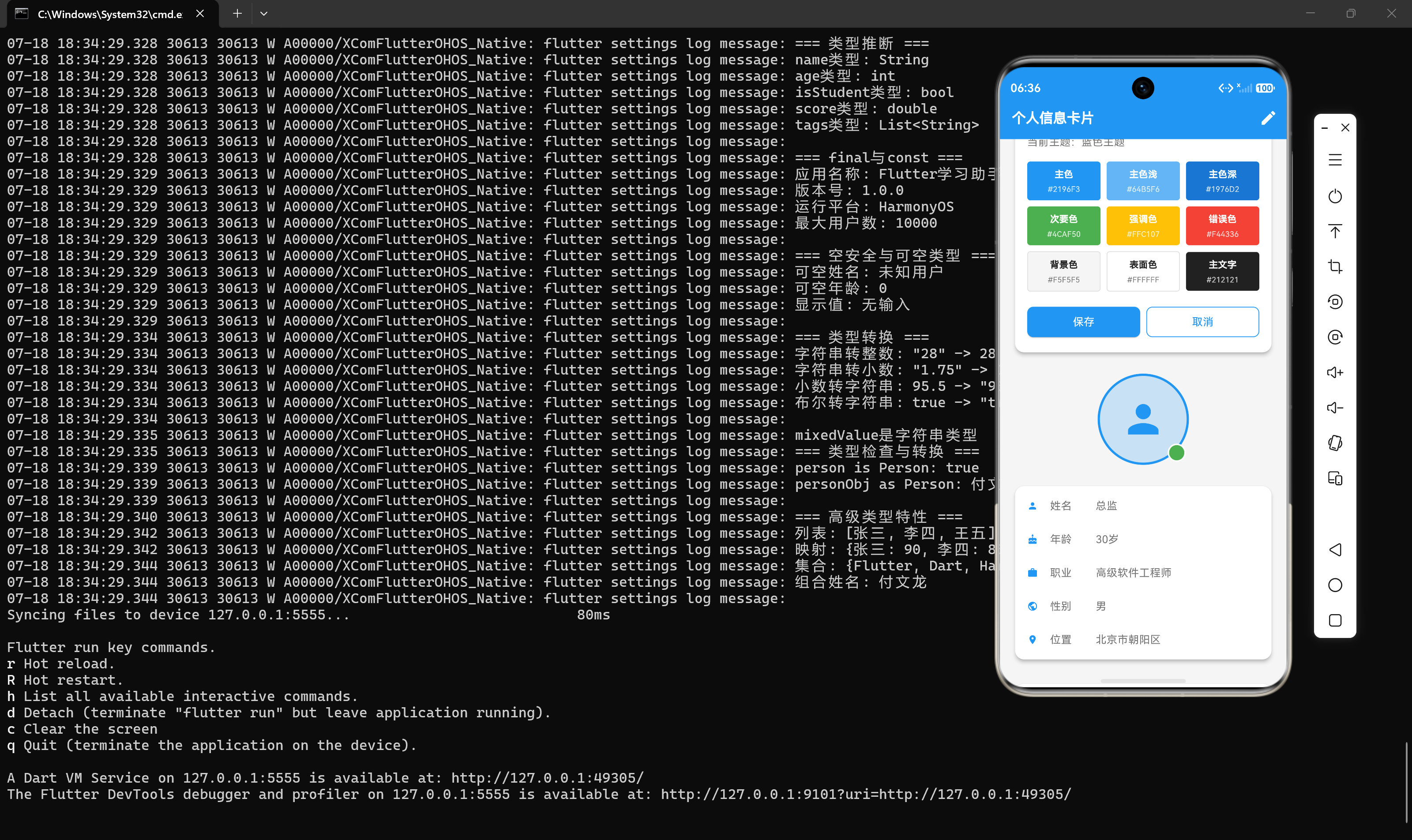Screen dimensions: 1412x840
Task: Click the phone status bar time 06:36
Action: click(x=1025, y=88)
